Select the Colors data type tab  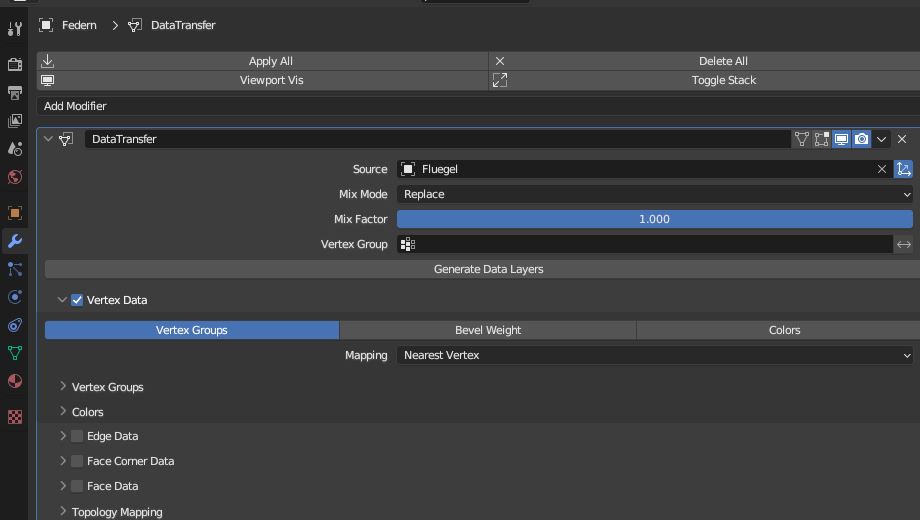[x=784, y=330]
